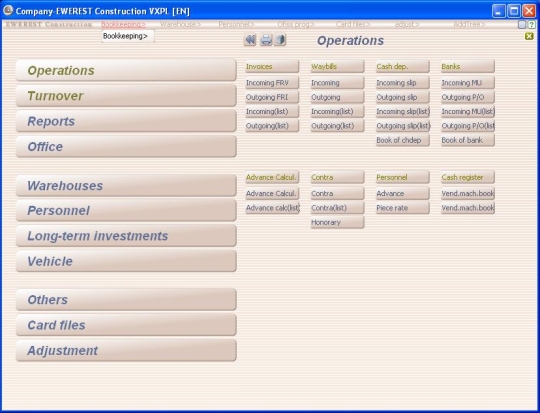
Task: Click the Invoices header button
Action: click(272, 66)
